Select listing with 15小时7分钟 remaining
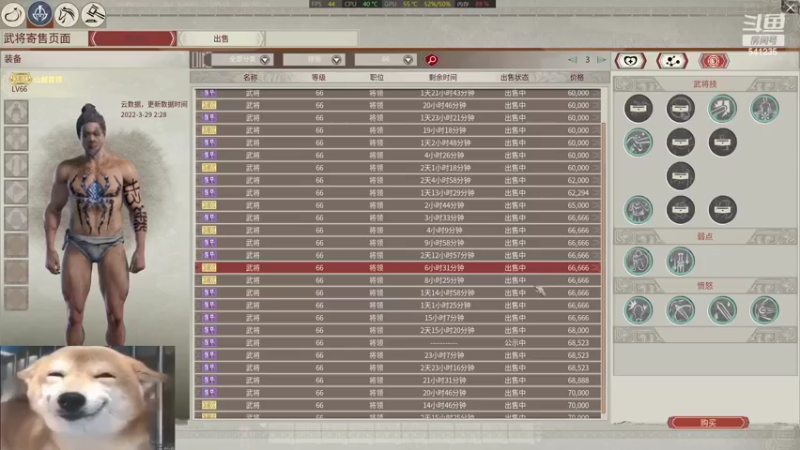Screen dimensions: 800x450 tap(397, 318)
